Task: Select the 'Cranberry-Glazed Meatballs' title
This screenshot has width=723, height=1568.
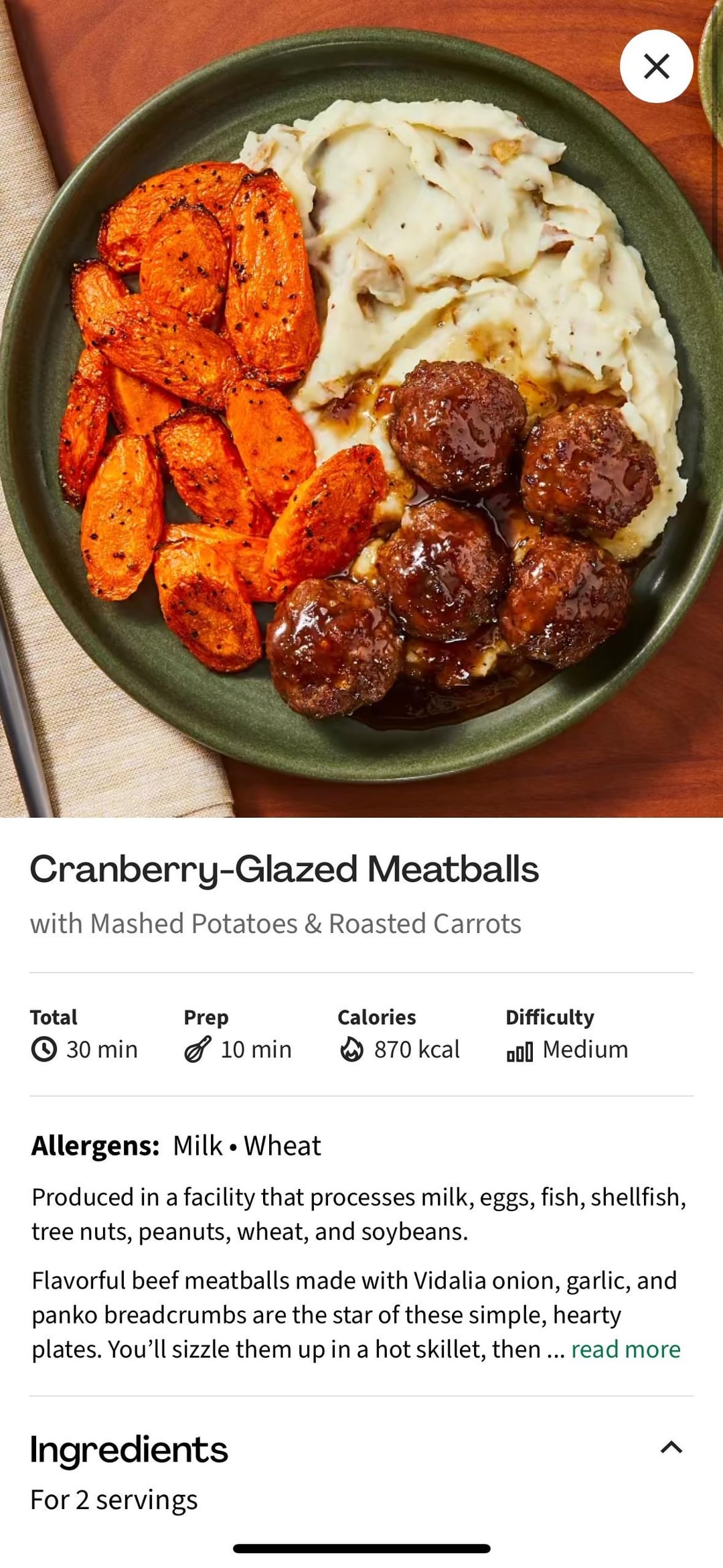Action: [x=284, y=869]
